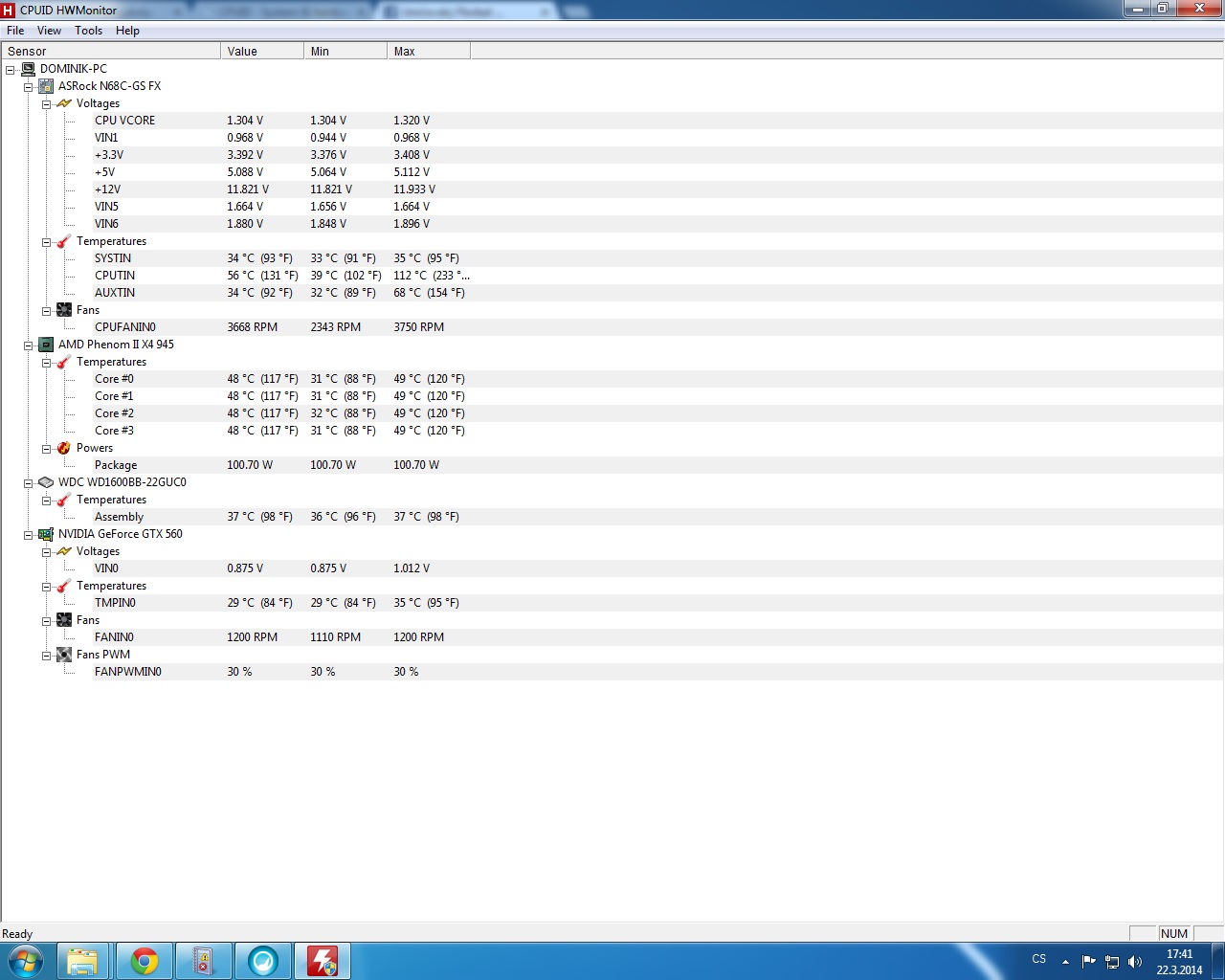The image size is (1225, 980).
Task: Collapse the NVIDIA GeForce GTX 560 node
Action: (x=29, y=535)
